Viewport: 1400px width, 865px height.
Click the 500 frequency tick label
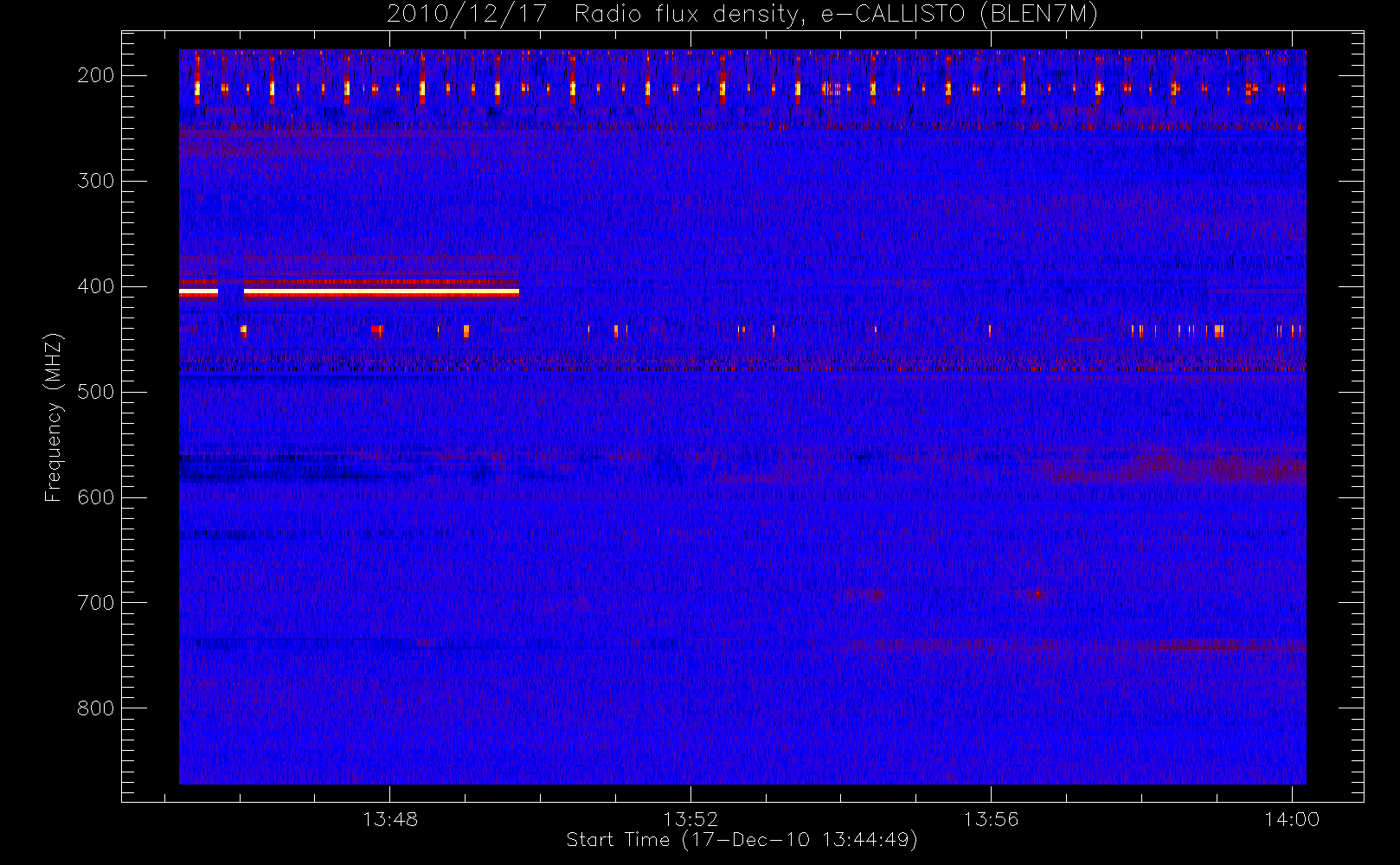tap(96, 392)
